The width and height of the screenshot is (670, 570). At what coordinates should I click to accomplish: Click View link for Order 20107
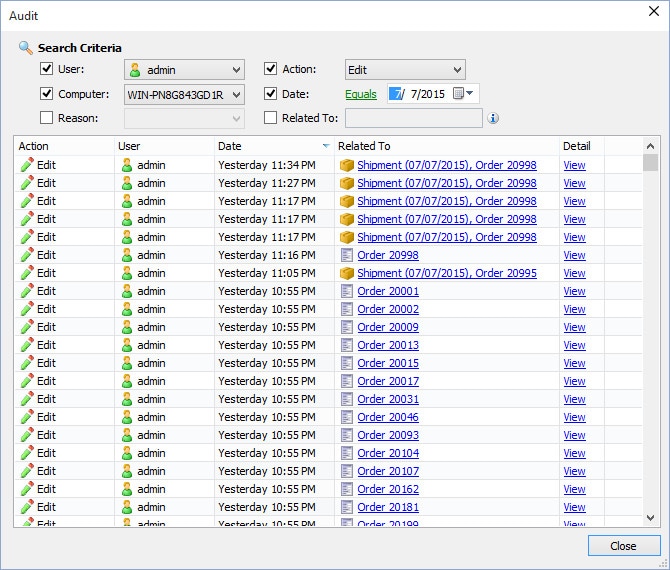[x=574, y=471]
